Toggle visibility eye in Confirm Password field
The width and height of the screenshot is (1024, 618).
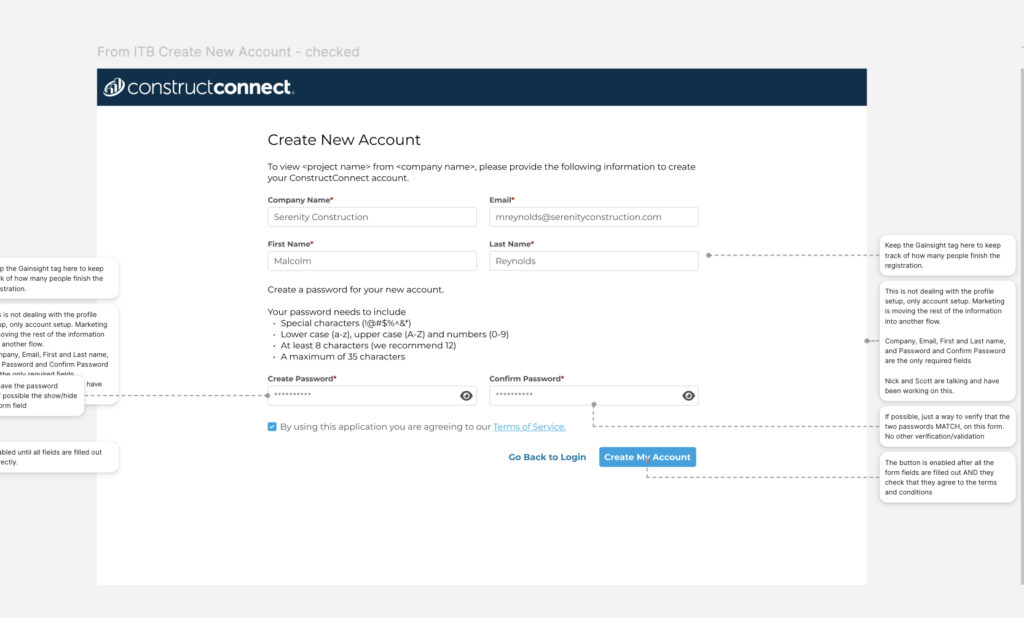tap(688, 396)
